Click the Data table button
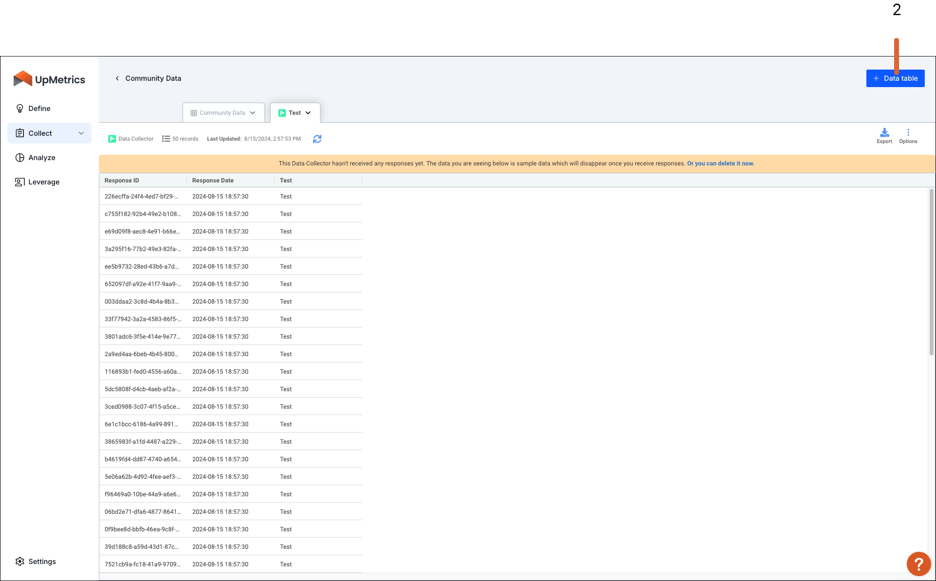936x581 pixels. (894, 78)
